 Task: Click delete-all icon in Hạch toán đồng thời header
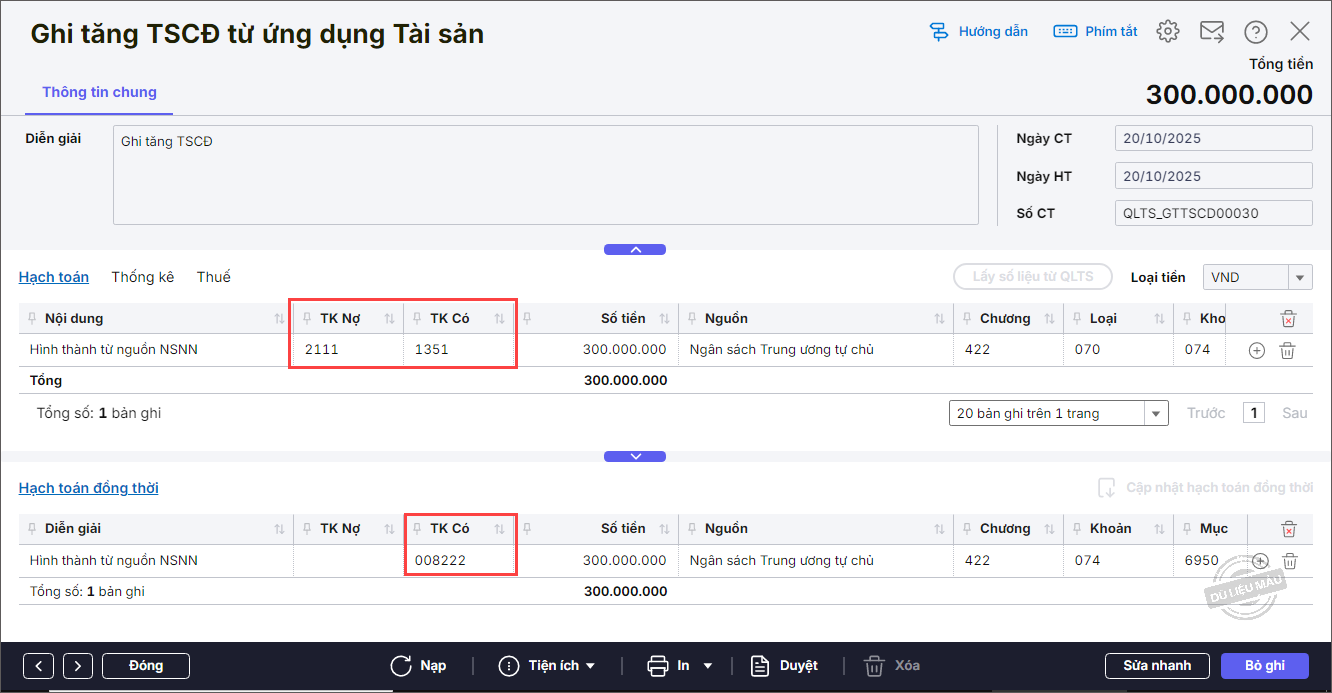1289,529
